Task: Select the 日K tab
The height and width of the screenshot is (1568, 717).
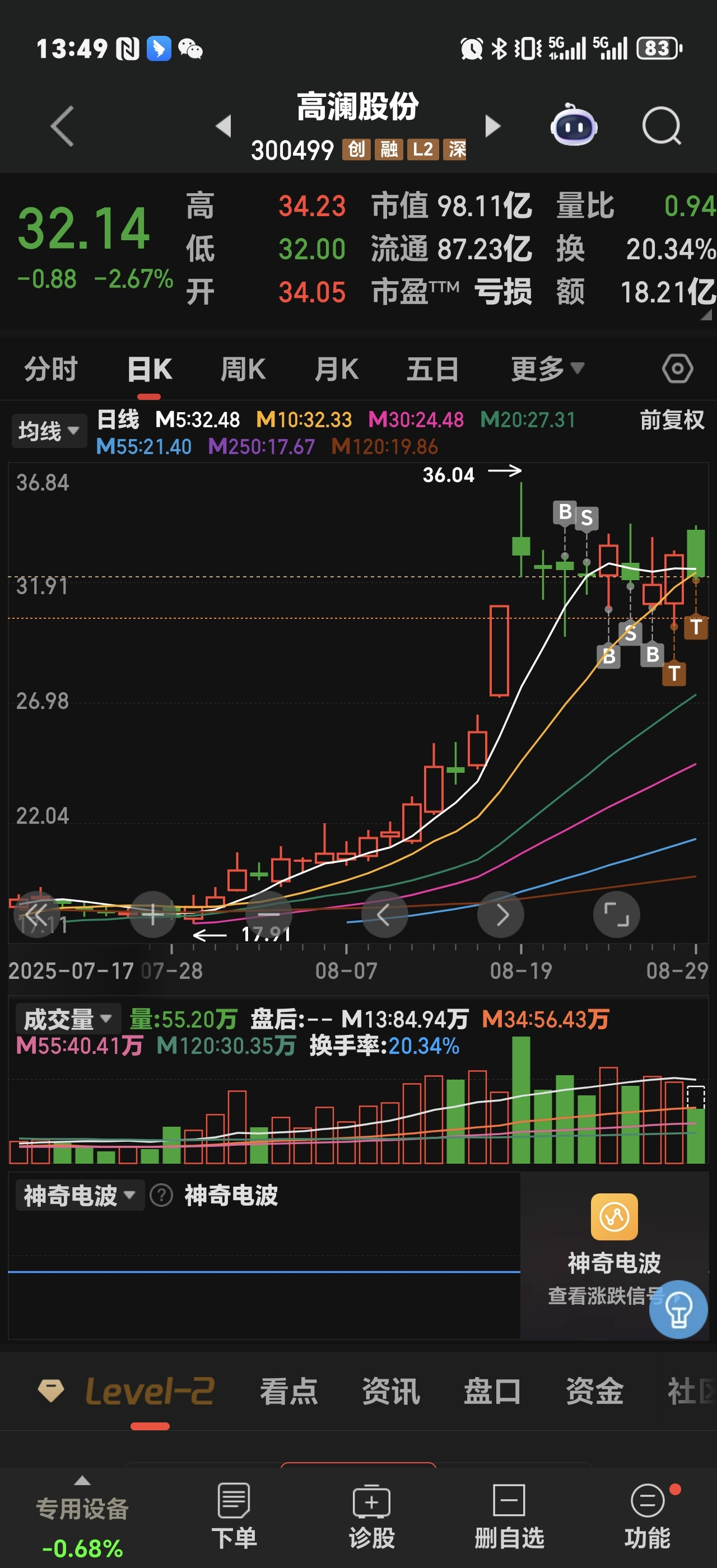Action: tap(150, 369)
